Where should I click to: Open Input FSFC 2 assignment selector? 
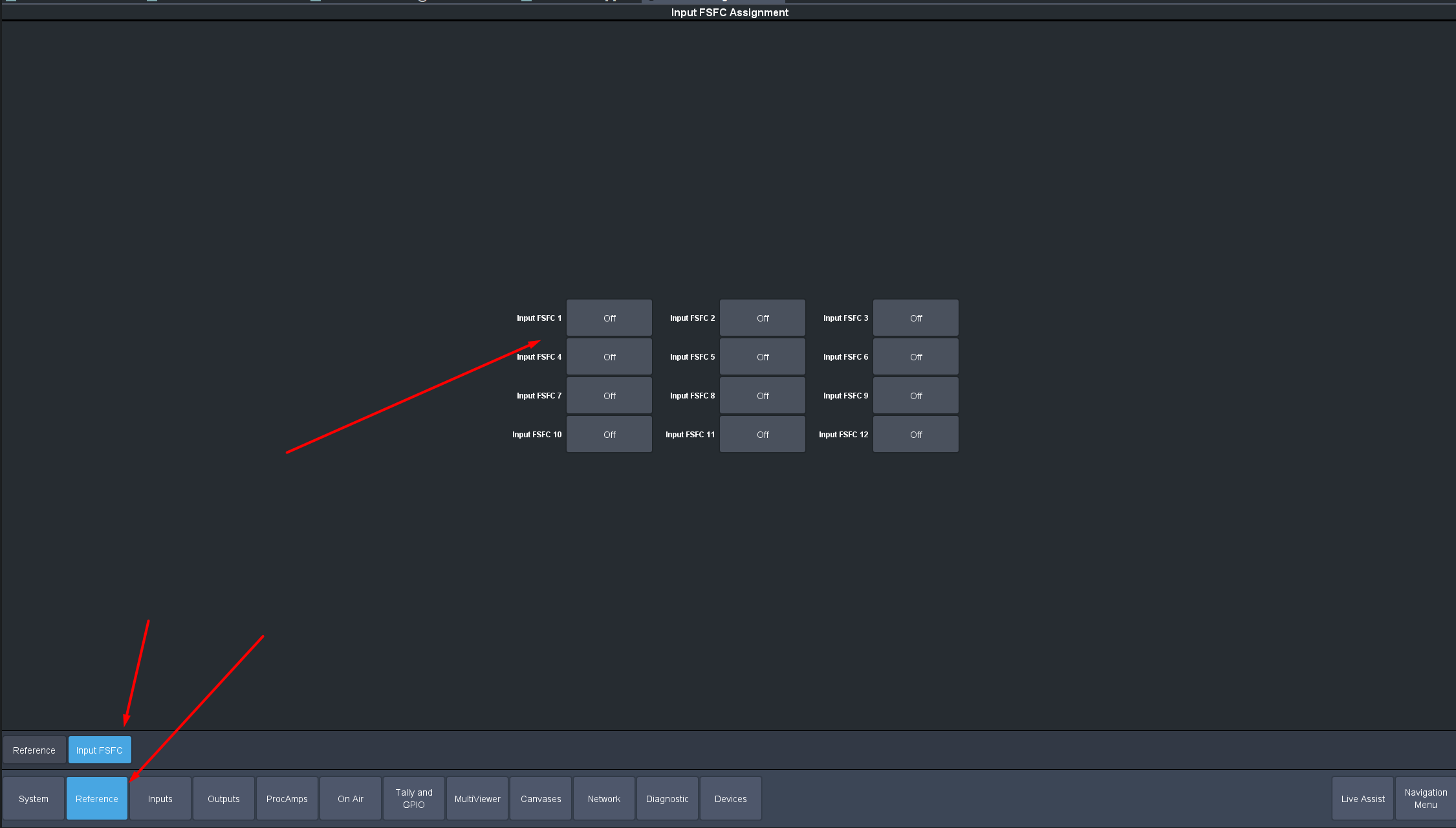click(762, 318)
